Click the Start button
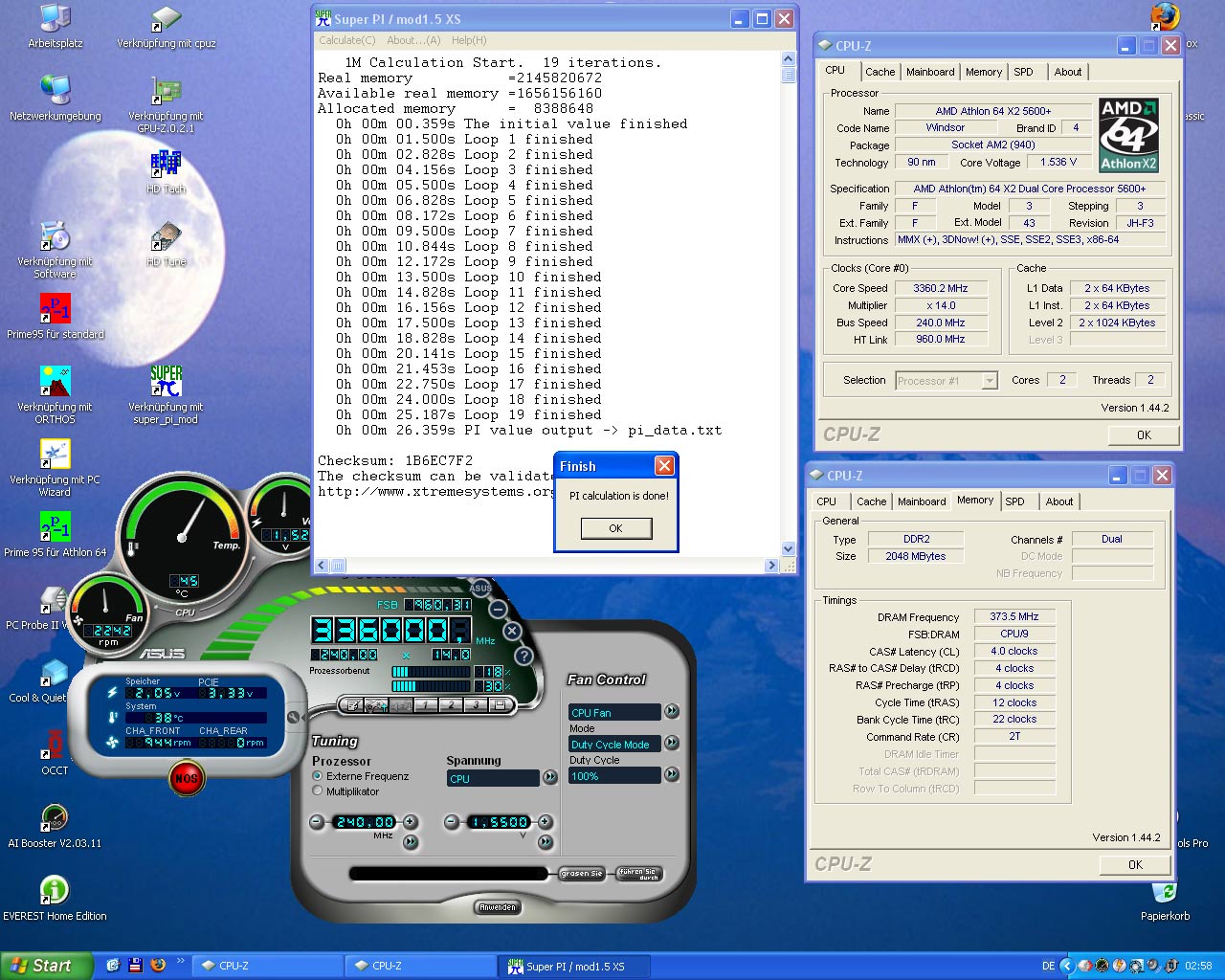1225x980 pixels. 47,966
